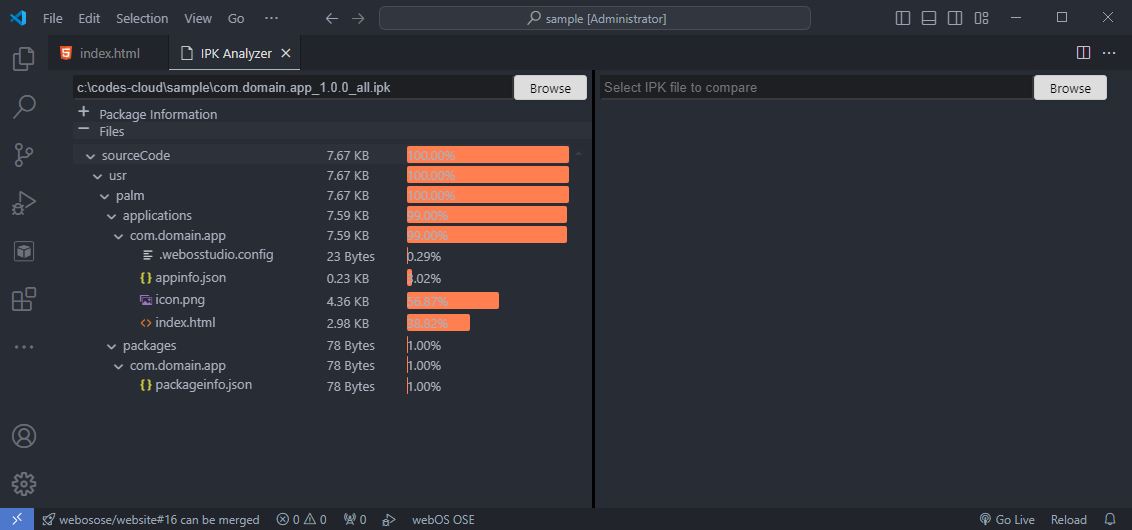The height and width of the screenshot is (530, 1132).
Task: Collapse the Files section
Action: (84, 129)
